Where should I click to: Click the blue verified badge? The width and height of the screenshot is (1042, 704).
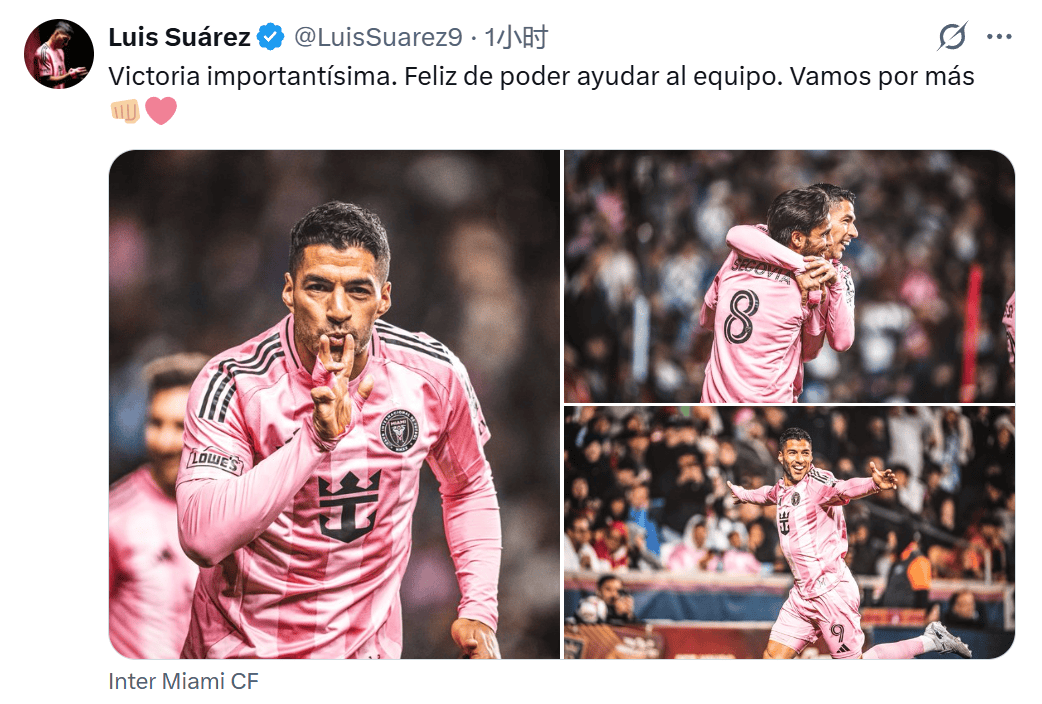pos(271,37)
